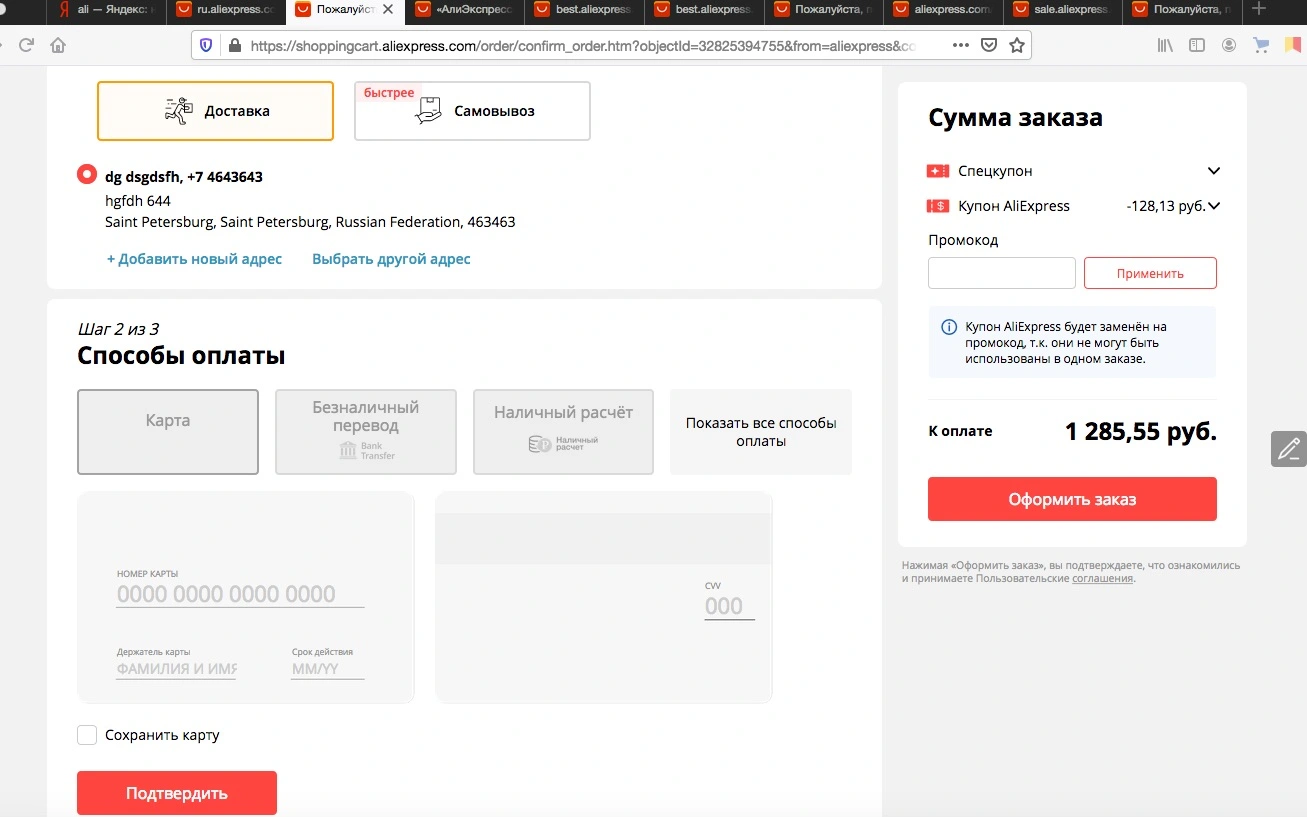Open the Firefox library
Viewport: 1307px width, 817px height.
pyautogui.click(x=1166, y=46)
